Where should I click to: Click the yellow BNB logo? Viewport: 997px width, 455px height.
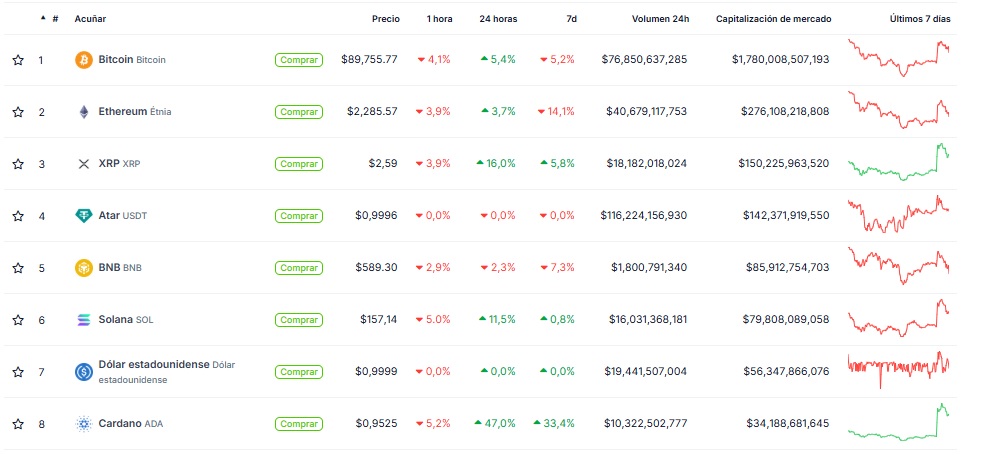click(x=84, y=268)
